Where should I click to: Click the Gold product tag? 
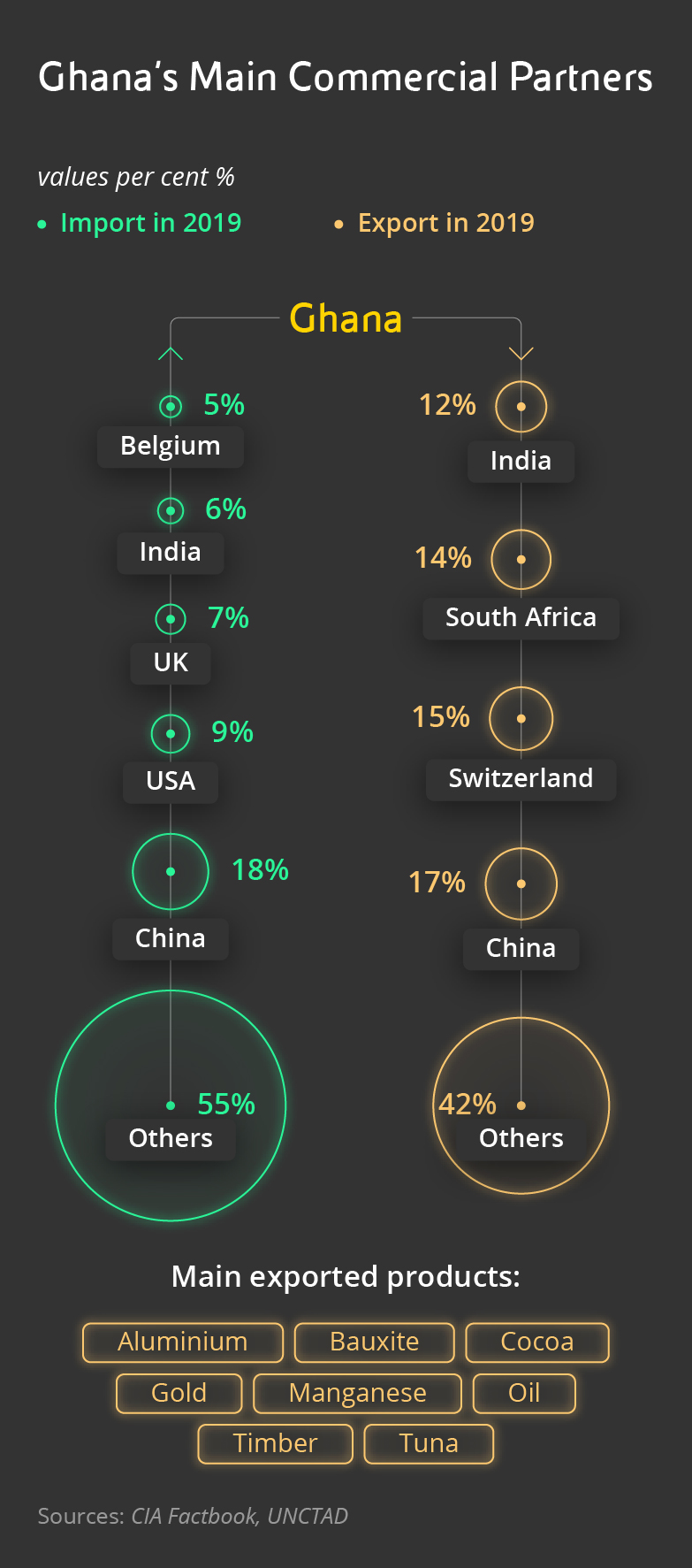tap(179, 1393)
